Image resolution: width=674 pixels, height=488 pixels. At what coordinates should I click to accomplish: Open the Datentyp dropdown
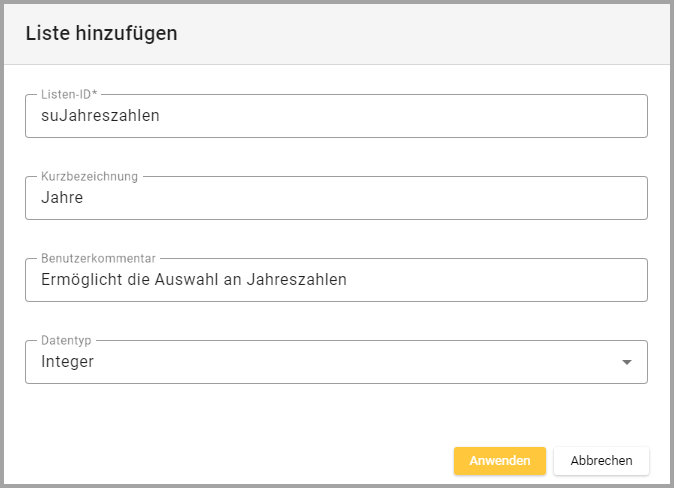pos(336,362)
